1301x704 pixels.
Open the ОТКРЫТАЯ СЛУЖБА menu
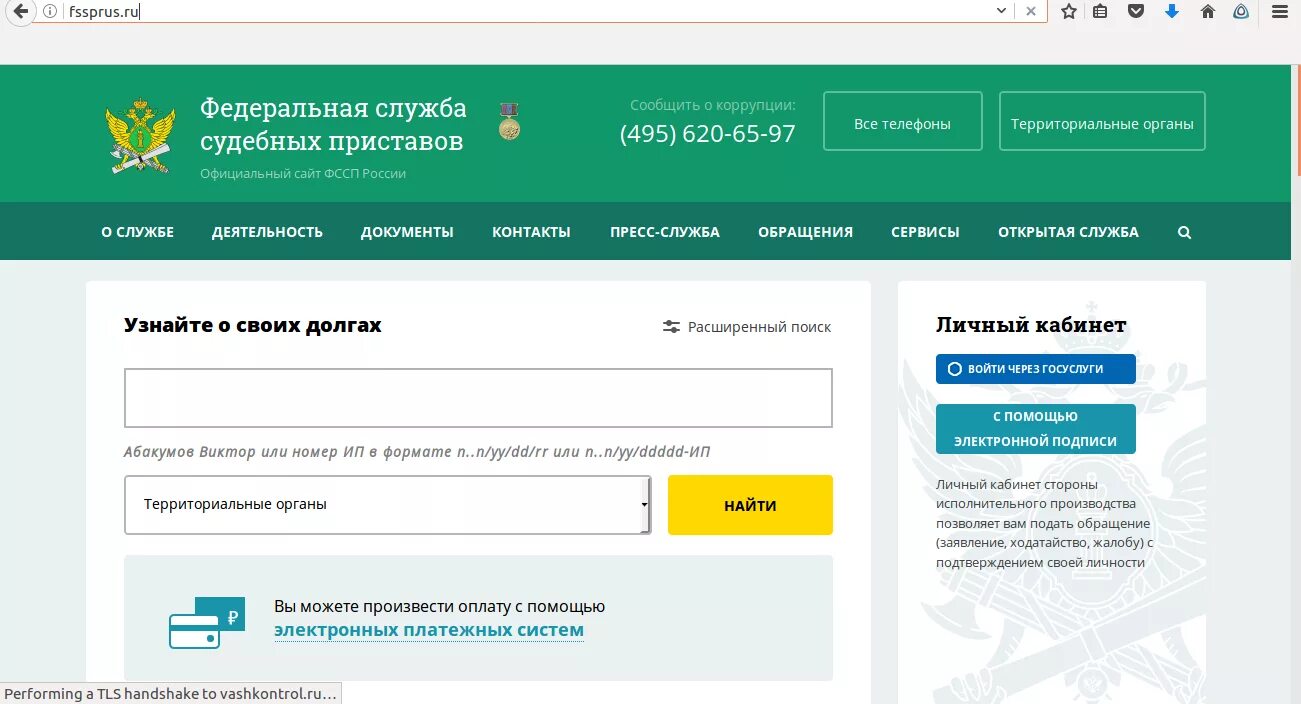1068,232
